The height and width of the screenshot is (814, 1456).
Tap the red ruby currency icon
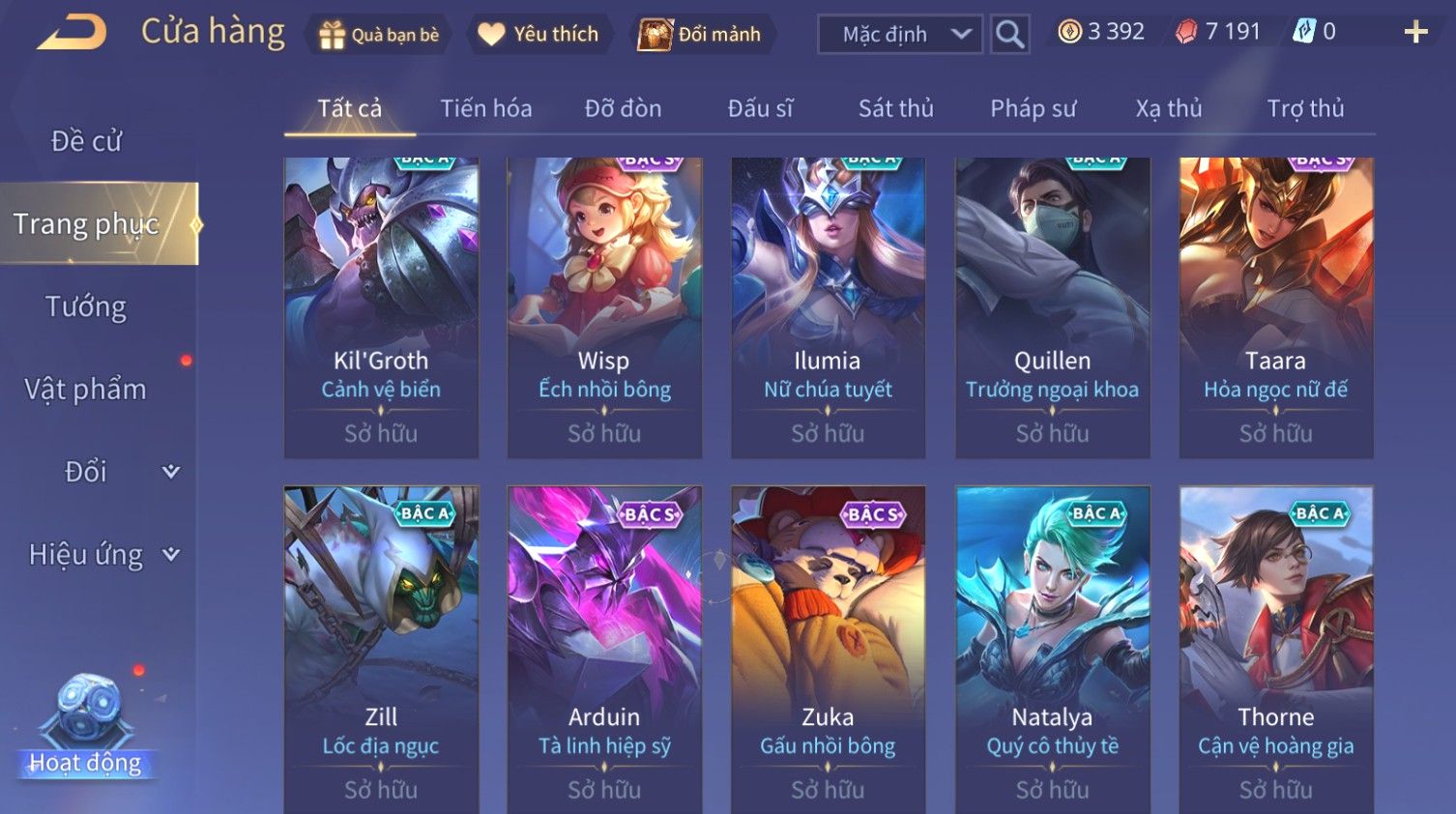click(x=1185, y=32)
